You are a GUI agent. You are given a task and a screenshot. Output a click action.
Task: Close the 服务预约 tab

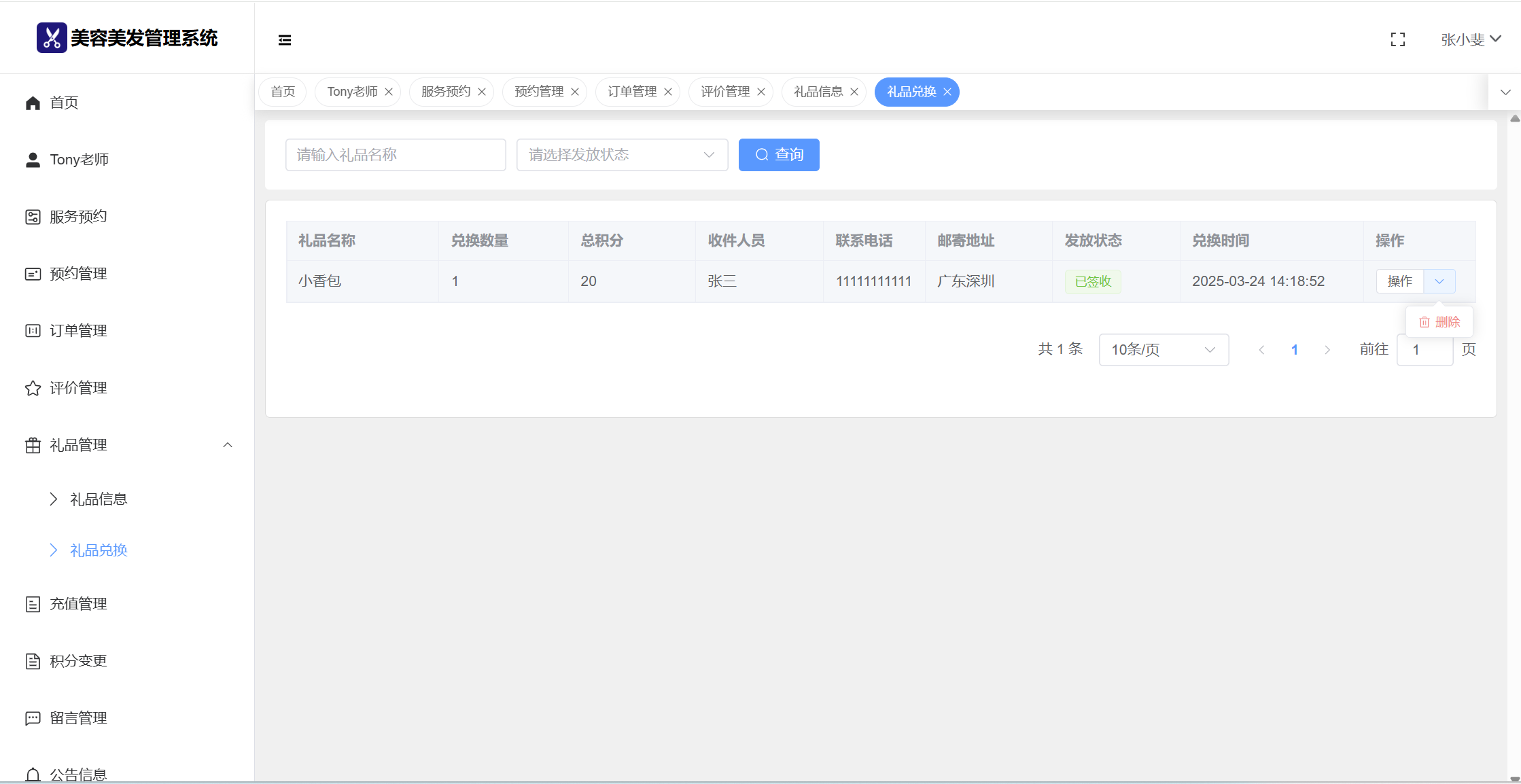pos(482,92)
